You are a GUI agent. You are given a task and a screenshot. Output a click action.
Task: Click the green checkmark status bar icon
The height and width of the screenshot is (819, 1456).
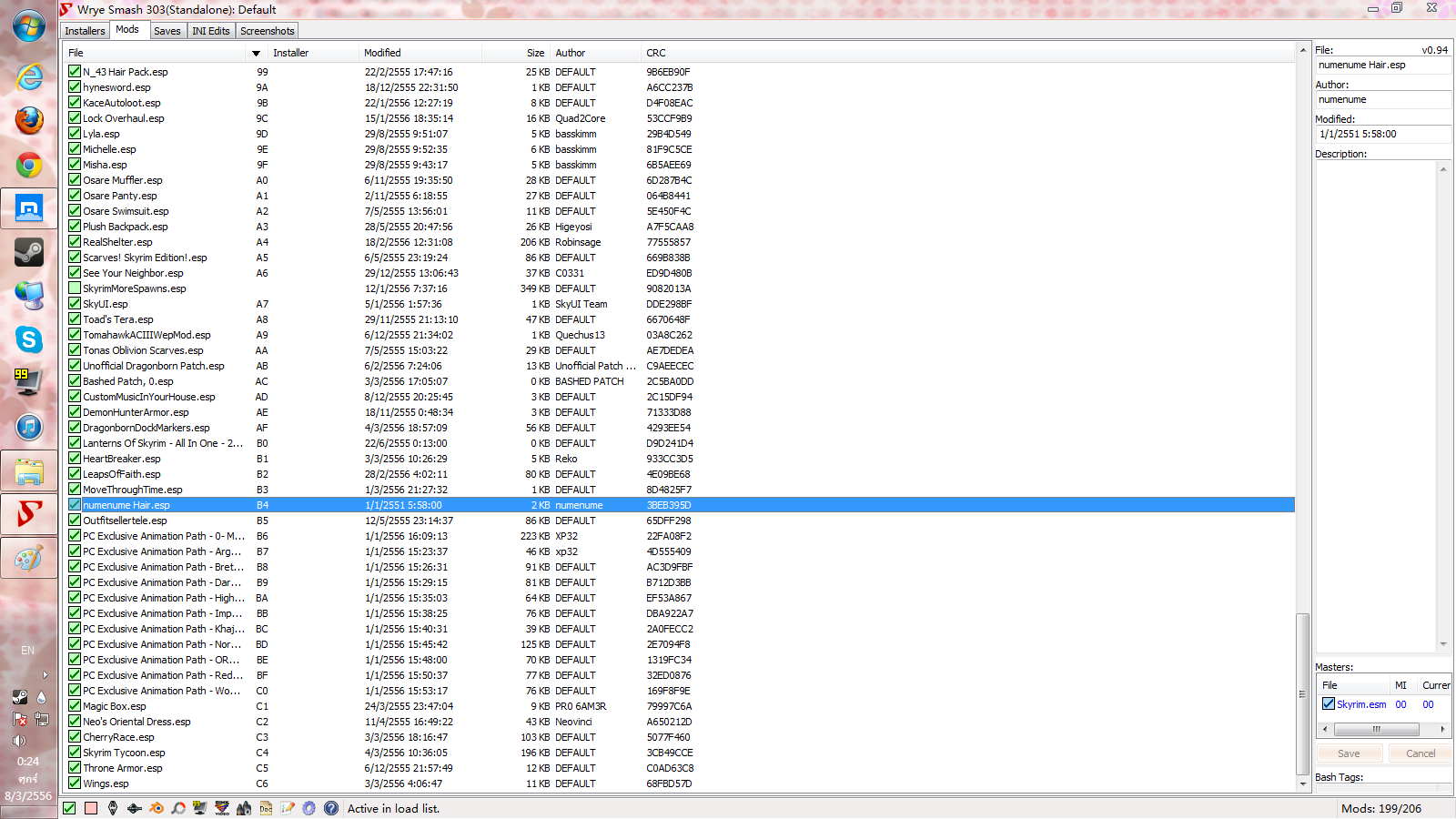[x=69, y=808]
